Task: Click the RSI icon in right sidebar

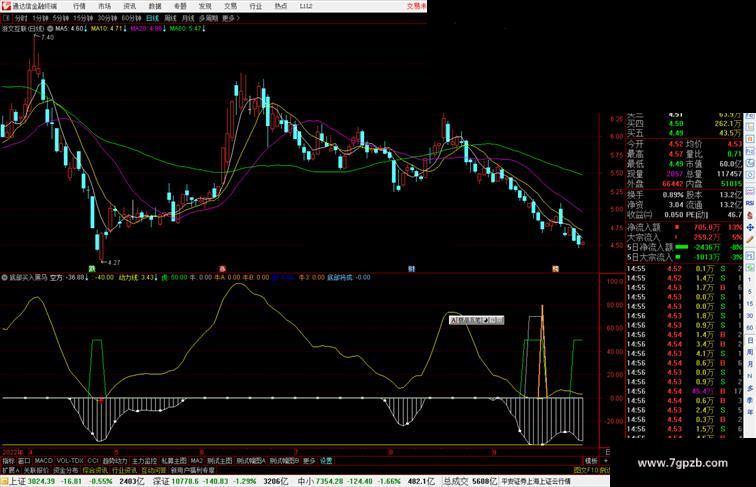Action: click(x=750, y=203)
